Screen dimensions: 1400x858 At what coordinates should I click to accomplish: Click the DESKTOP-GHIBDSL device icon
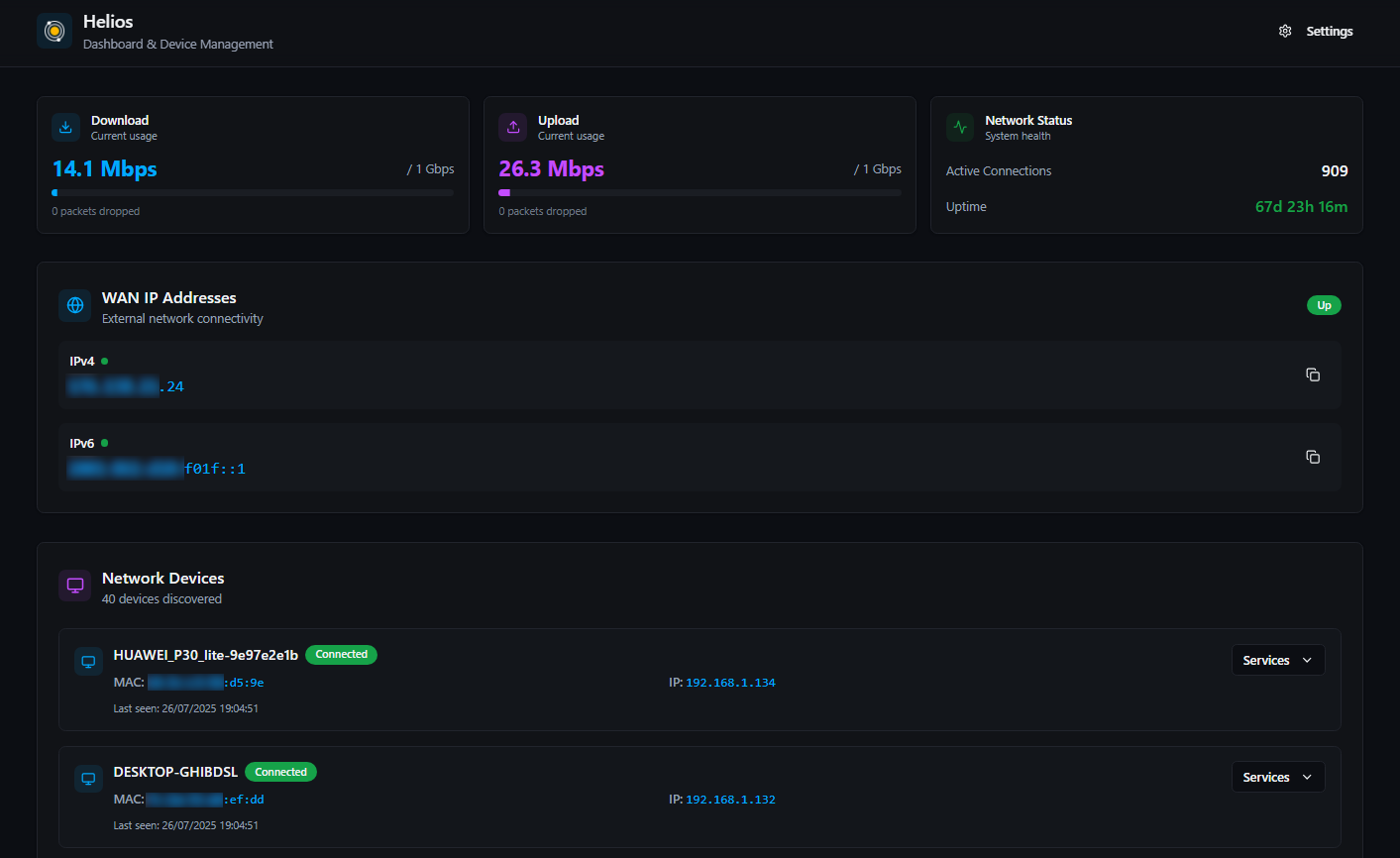(x=88, y=779)
